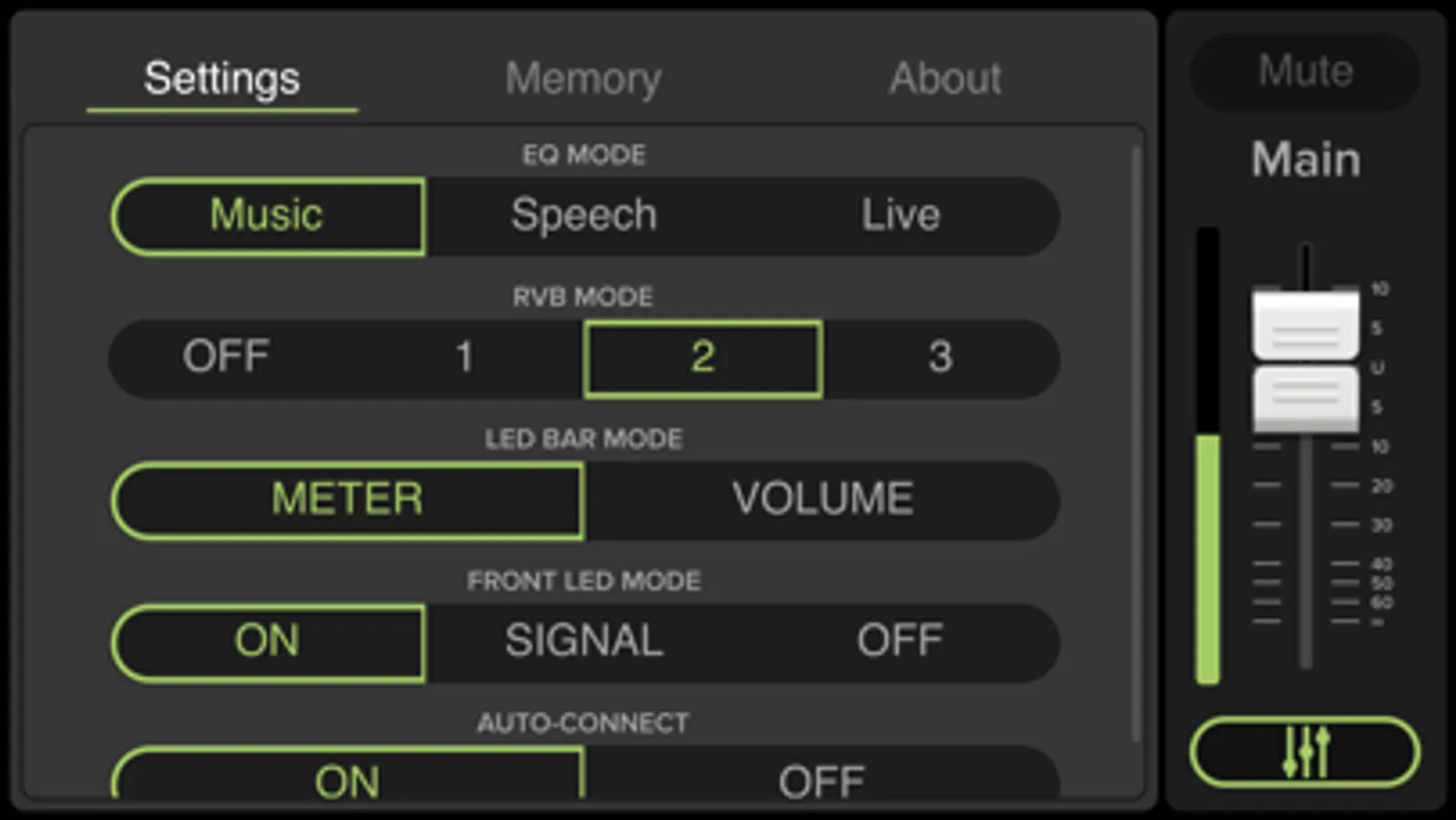
Task: Select Live EQ mode
Action: point(900,216)
